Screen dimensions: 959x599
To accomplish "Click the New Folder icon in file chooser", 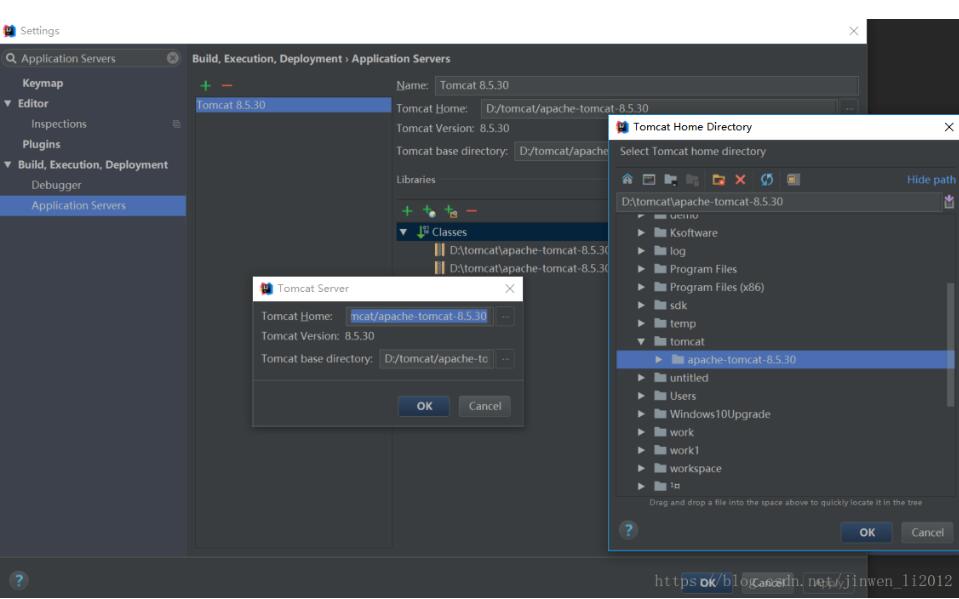I will pyautogui.click(x=718, y=180).
